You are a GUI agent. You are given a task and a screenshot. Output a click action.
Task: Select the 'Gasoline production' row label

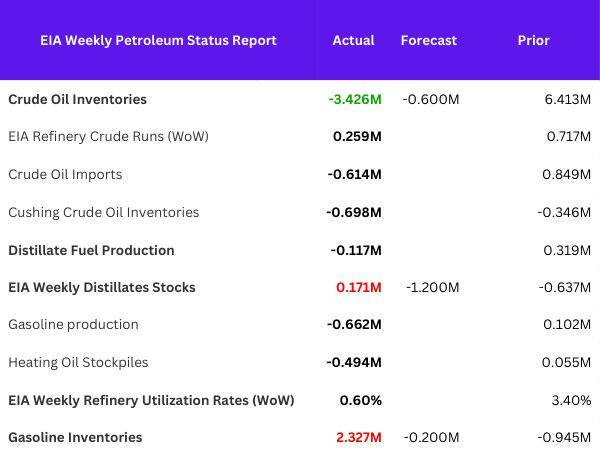(x=73, y=324)
